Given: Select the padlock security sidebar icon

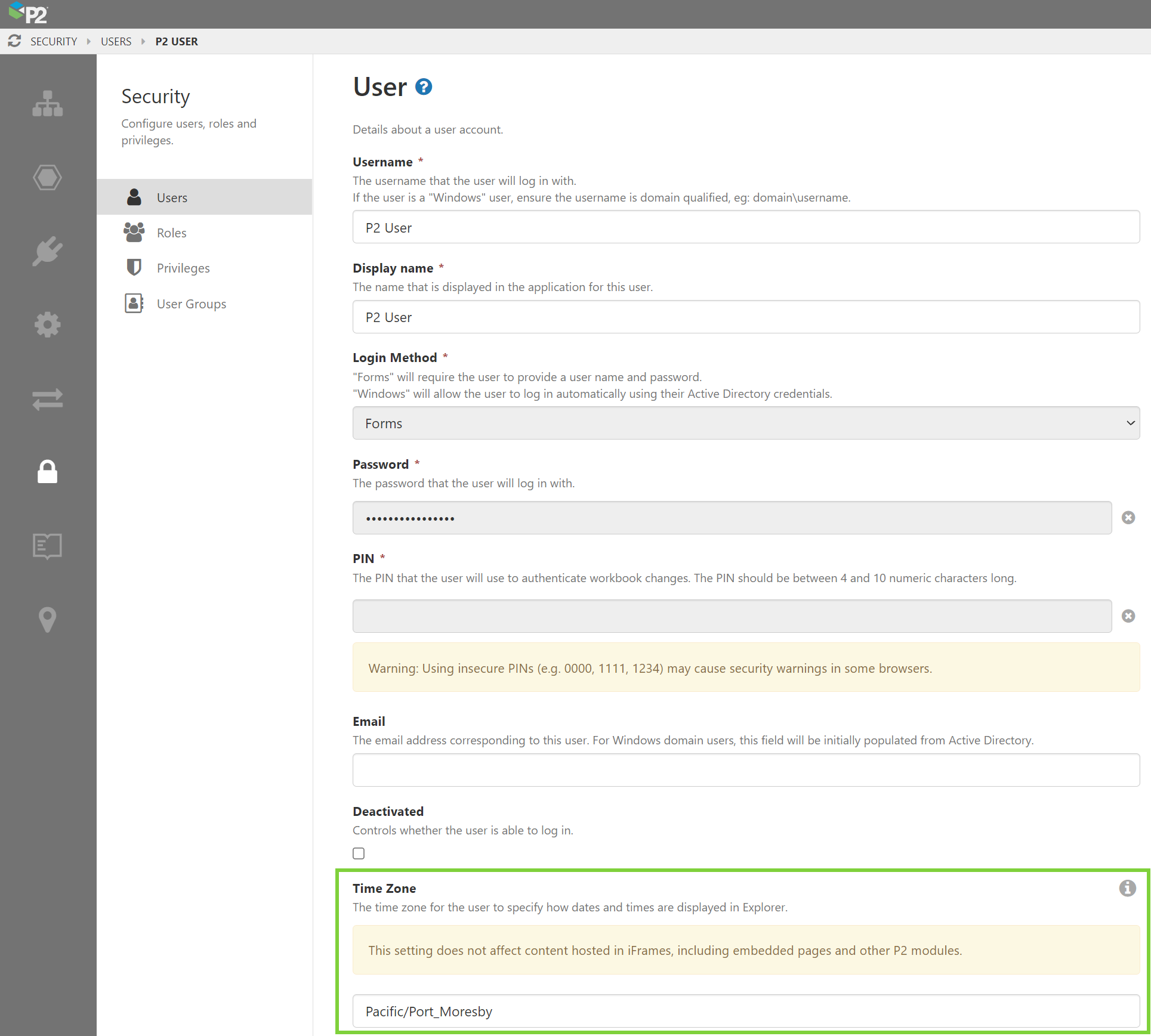Looking at the screenshot, I should tap(48, 472).
